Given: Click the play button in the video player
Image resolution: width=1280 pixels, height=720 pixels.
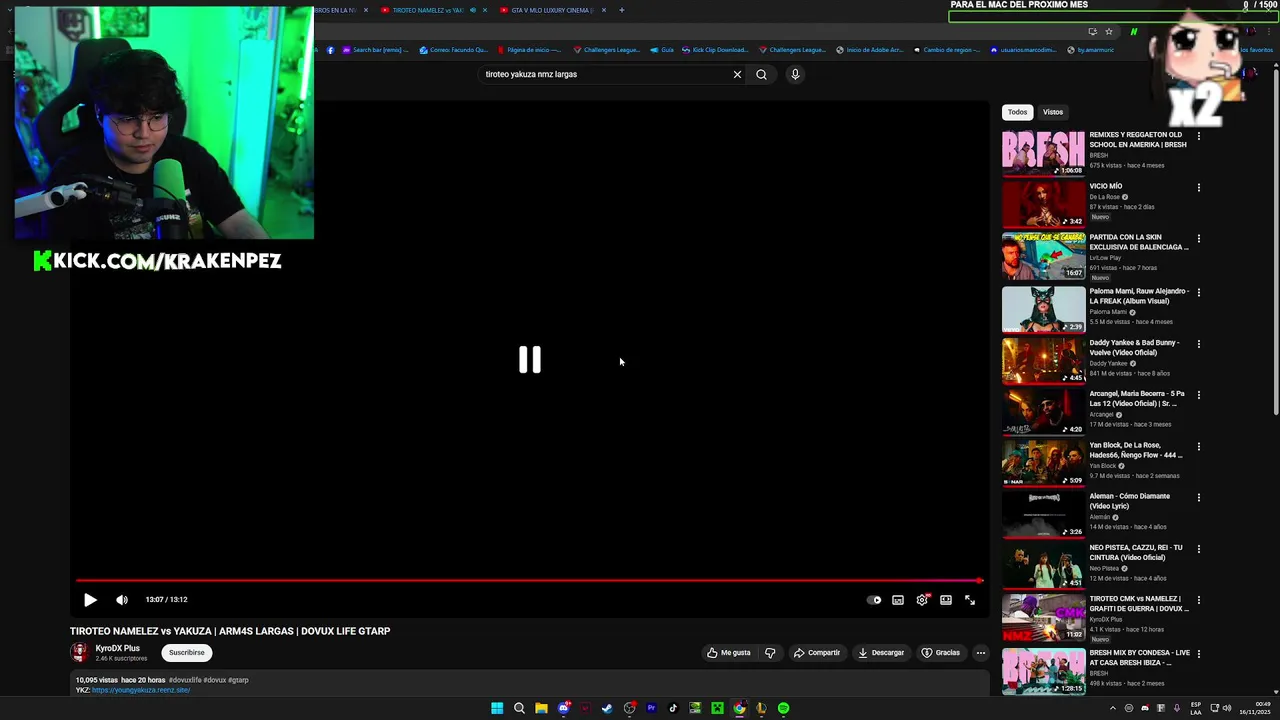Looking at the screenshot, I should point(90,600).
